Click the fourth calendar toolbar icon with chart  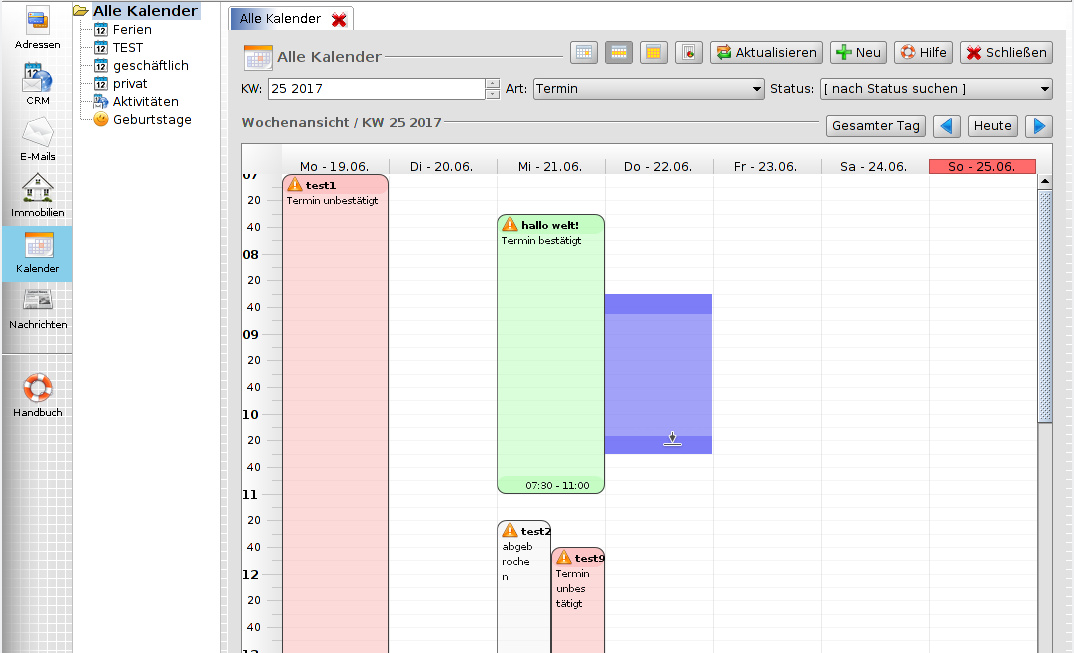689,53
